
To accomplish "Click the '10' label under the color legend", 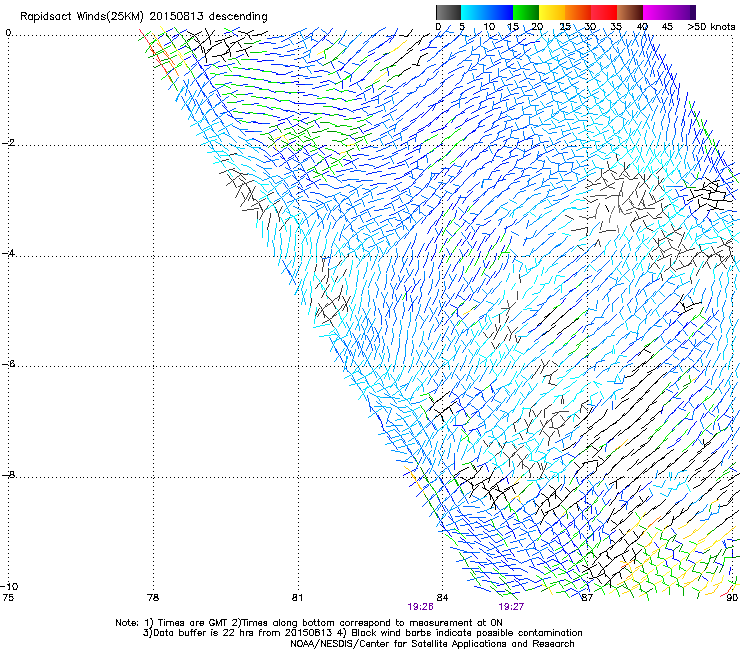I will (489, 27).
